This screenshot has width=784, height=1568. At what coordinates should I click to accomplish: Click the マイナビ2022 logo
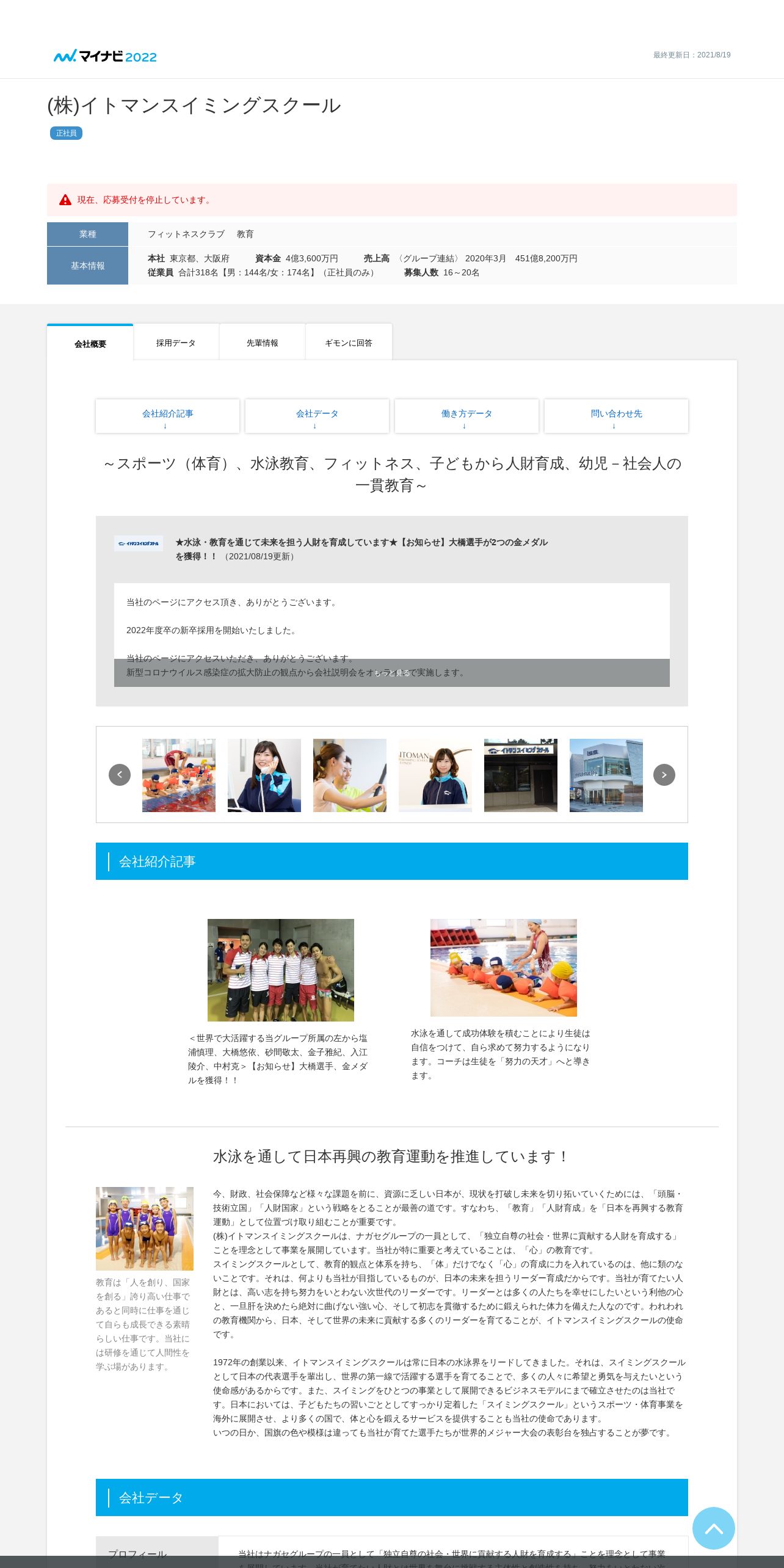pyautogui.click(x=105, y=56)
